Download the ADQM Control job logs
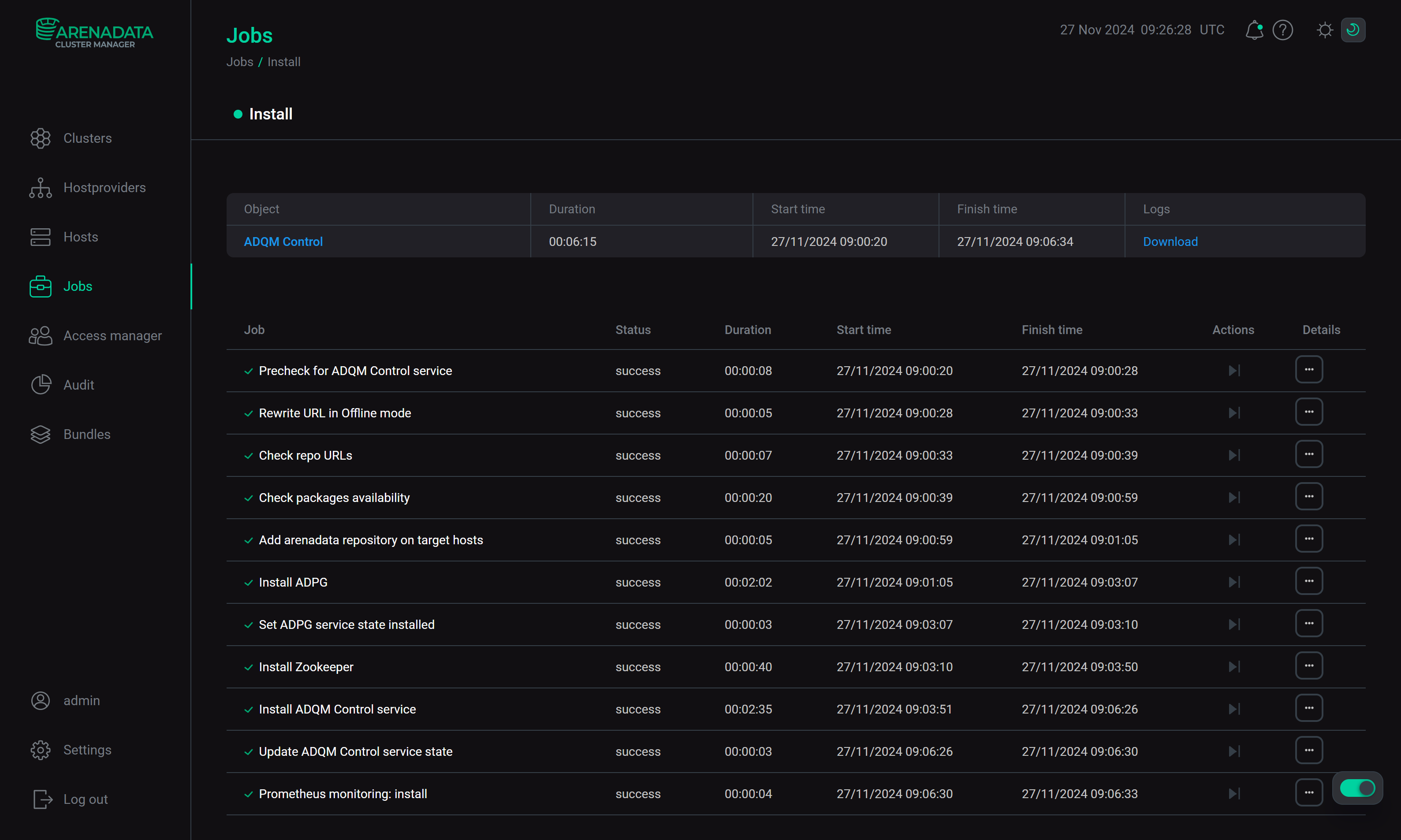 pos(1170,241)
